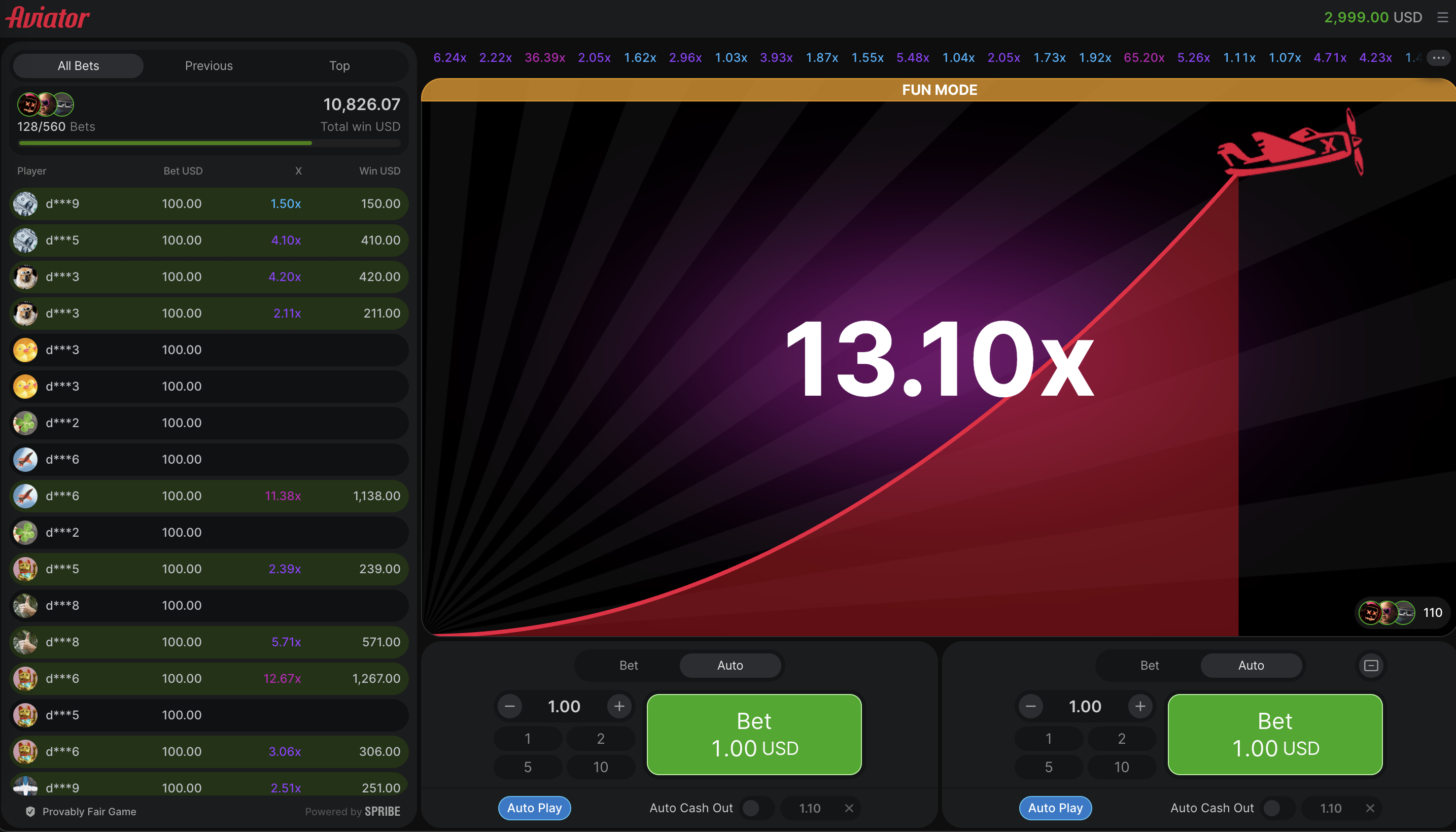The image size is (1456, 832).
Task: Switch to the Previous tab
Action: (x=209, y=66)
